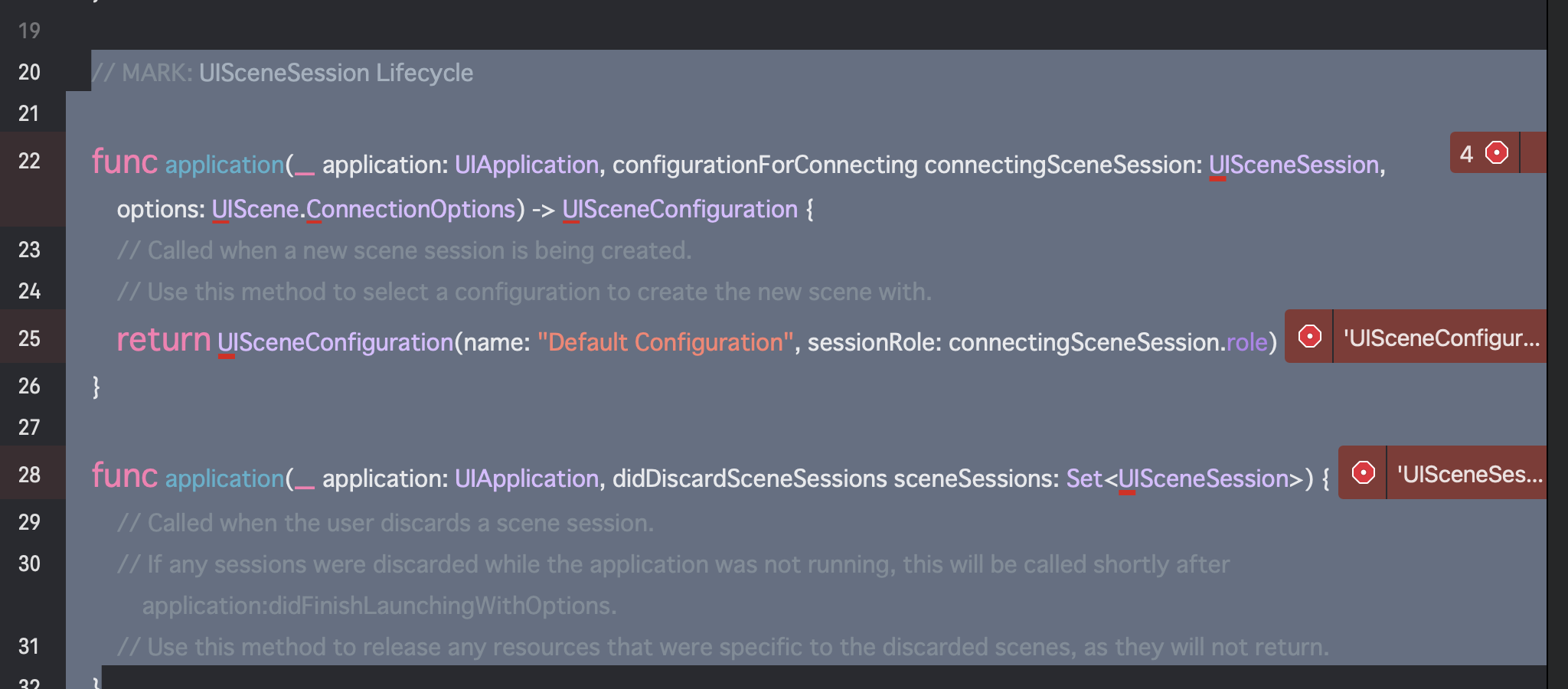This screenshot has height=689, width=1568.
Task: Click the MARK comment 'UISceneSession Lifecycle'
Action: pyautogui.click(x=336, y=73)
